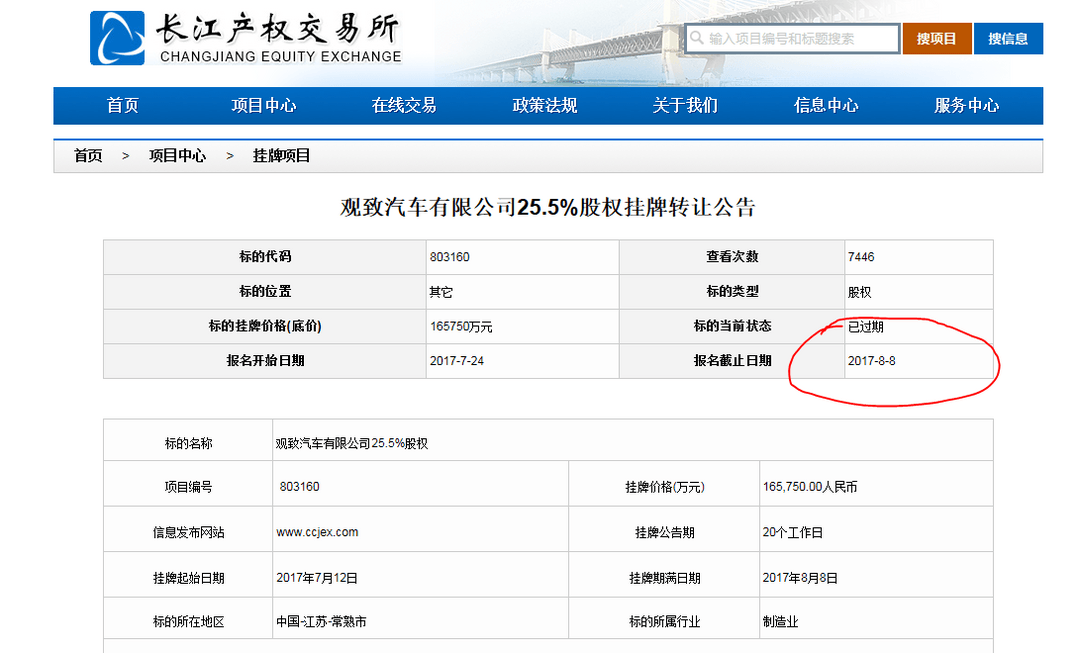Click the 标的挂牌价格(底价) label cell
The width and height of the screenshot is (1080, 653).
[265, 326]
